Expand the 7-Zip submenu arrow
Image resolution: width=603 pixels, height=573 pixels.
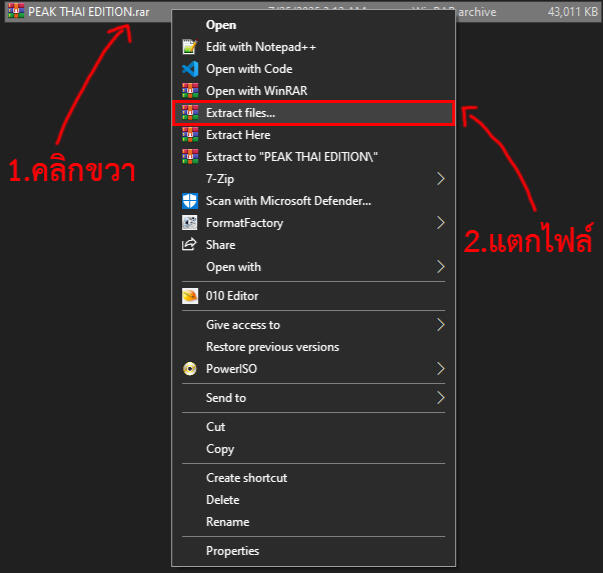click(441, 179)
